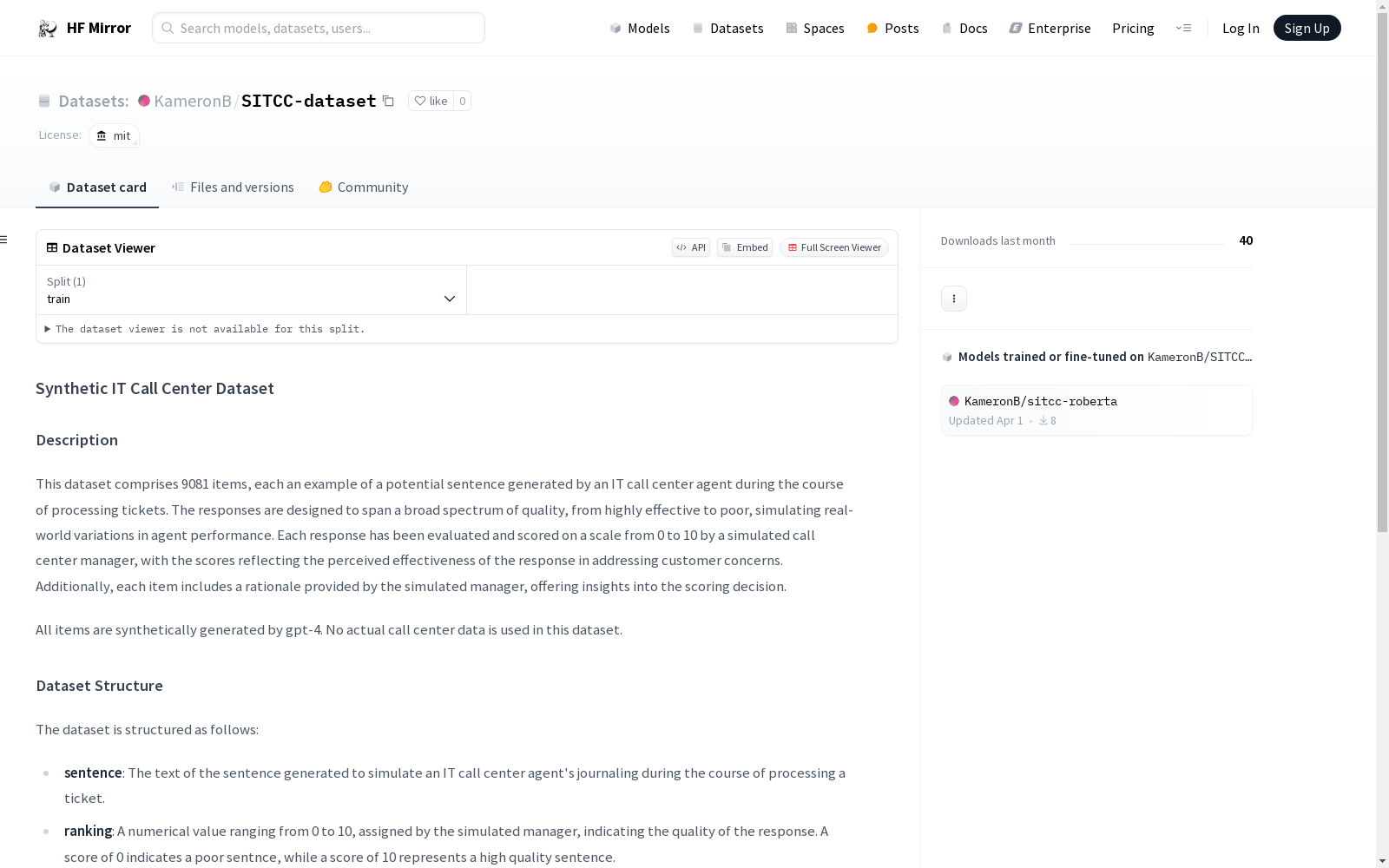This screenshot has width=1389, height=868.
Task: Click the search magnifier icon
Action: pos(168,28)
